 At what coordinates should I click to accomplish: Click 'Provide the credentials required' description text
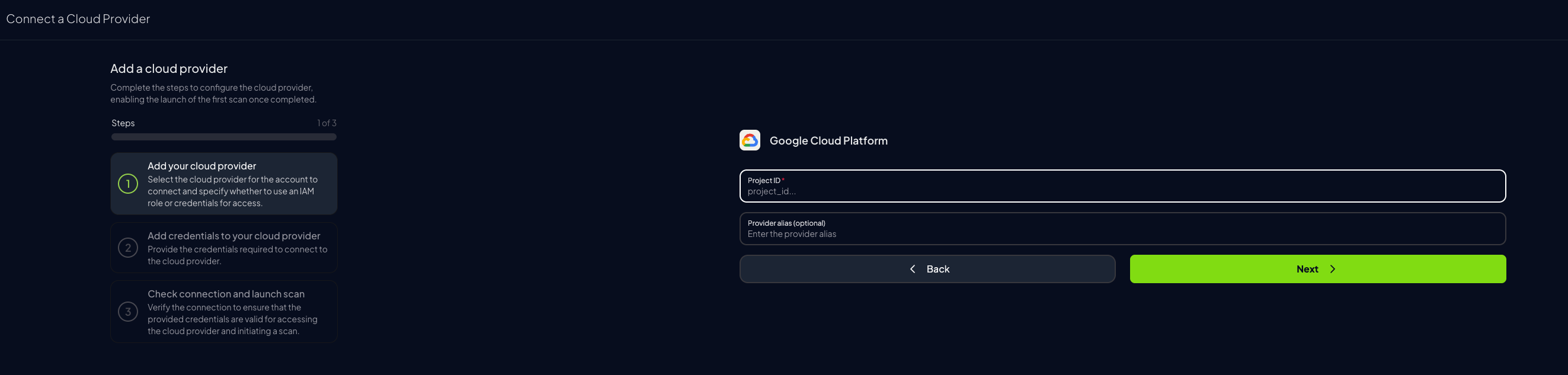click(238, 255)
